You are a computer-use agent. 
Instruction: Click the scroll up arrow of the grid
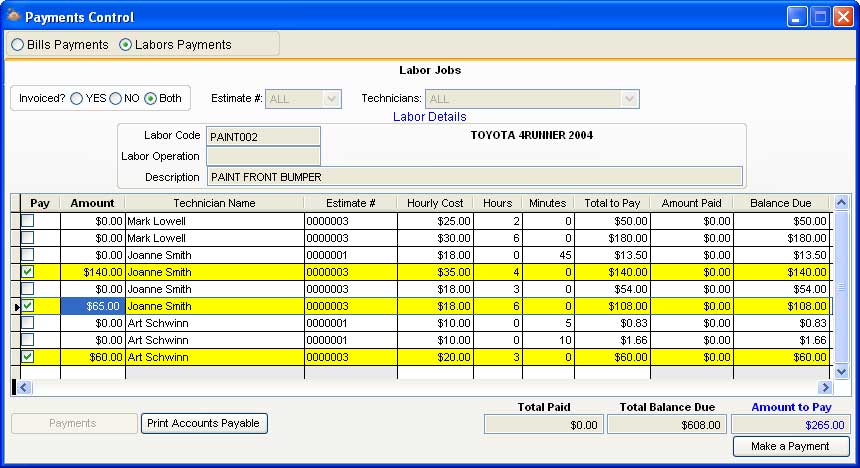(x=841, y=202)
